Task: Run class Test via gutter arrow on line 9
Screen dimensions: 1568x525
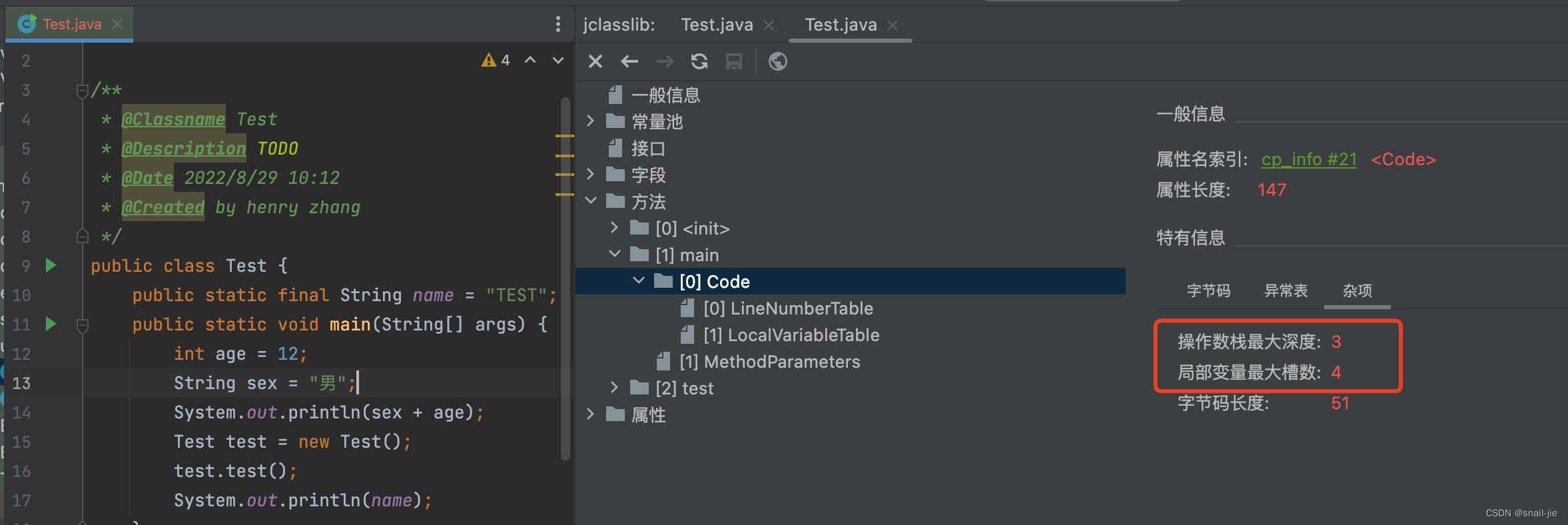Action: 51,265
